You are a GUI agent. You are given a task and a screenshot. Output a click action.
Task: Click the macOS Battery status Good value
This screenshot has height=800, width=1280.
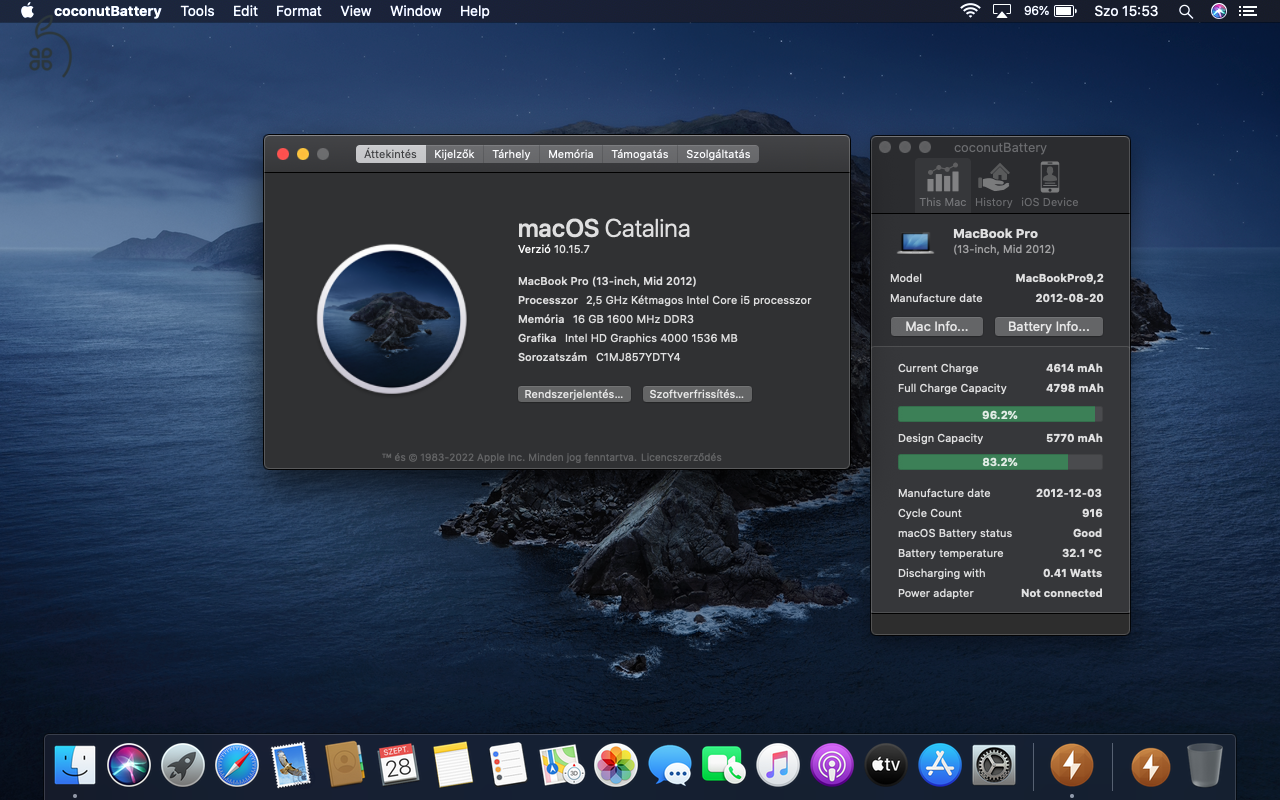(1087, 533)
